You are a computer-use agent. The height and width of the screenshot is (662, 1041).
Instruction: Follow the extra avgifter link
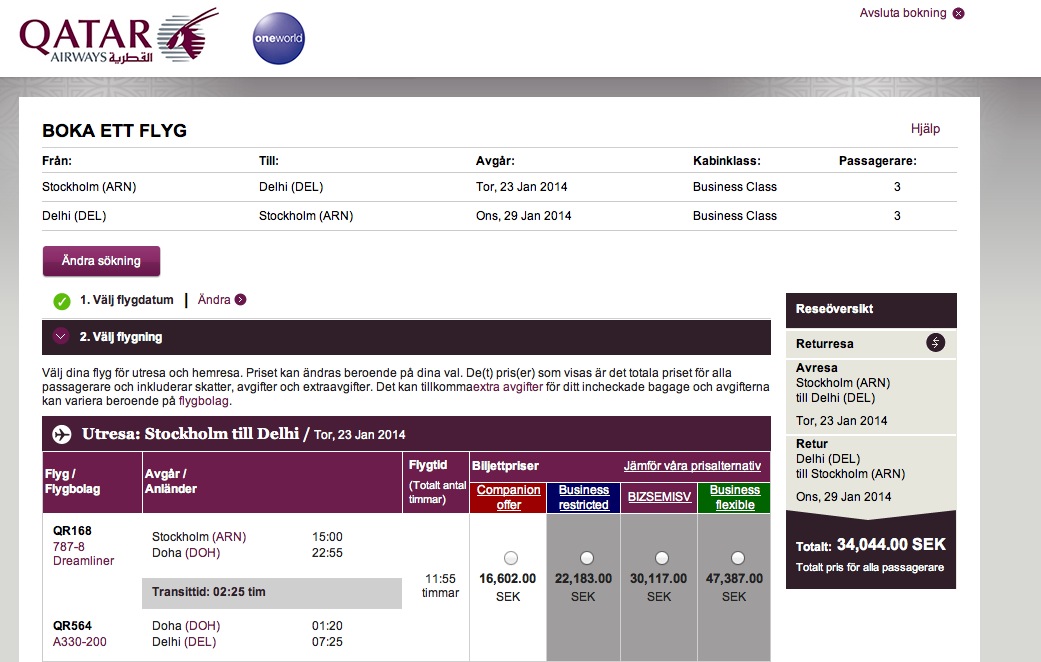click(508, 386)
